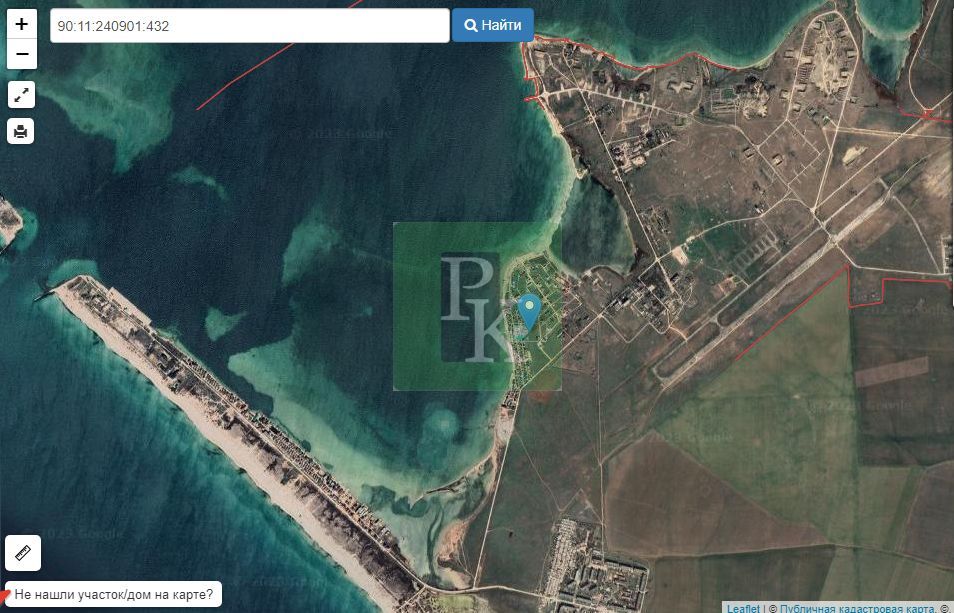
Task: Zoom in with the plus button
Action: pyautogui.click(x=22, y=24)
